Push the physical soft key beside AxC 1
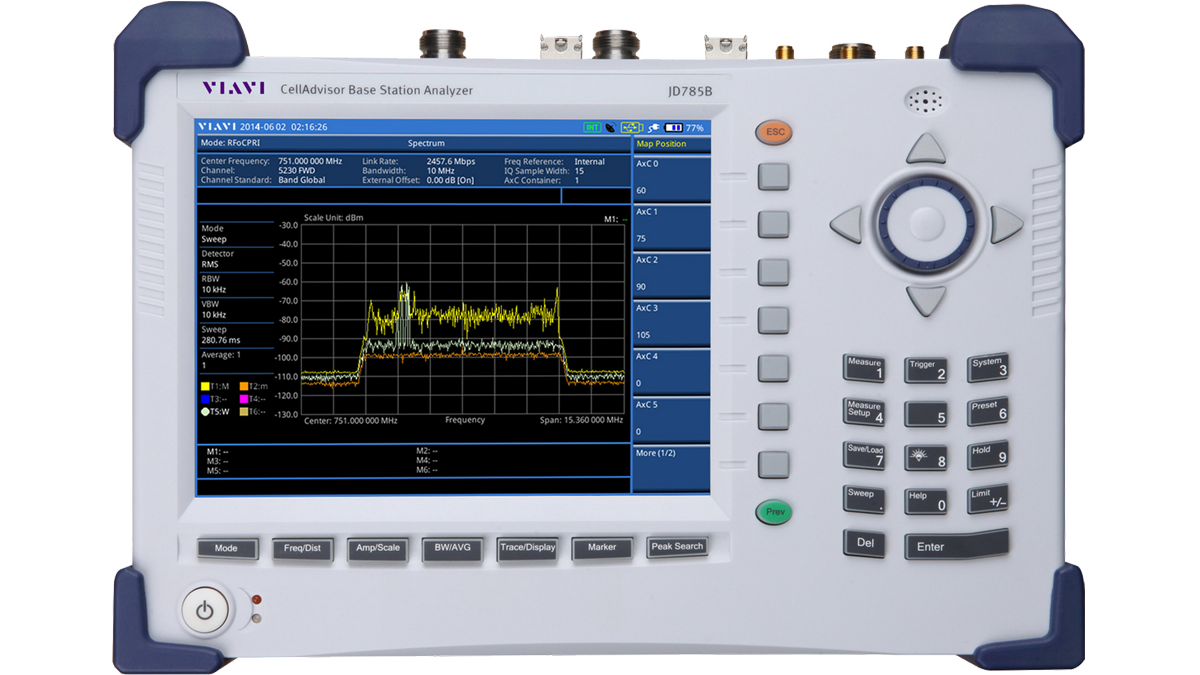This screenshot has height=675, width=1200. (773, 224)
